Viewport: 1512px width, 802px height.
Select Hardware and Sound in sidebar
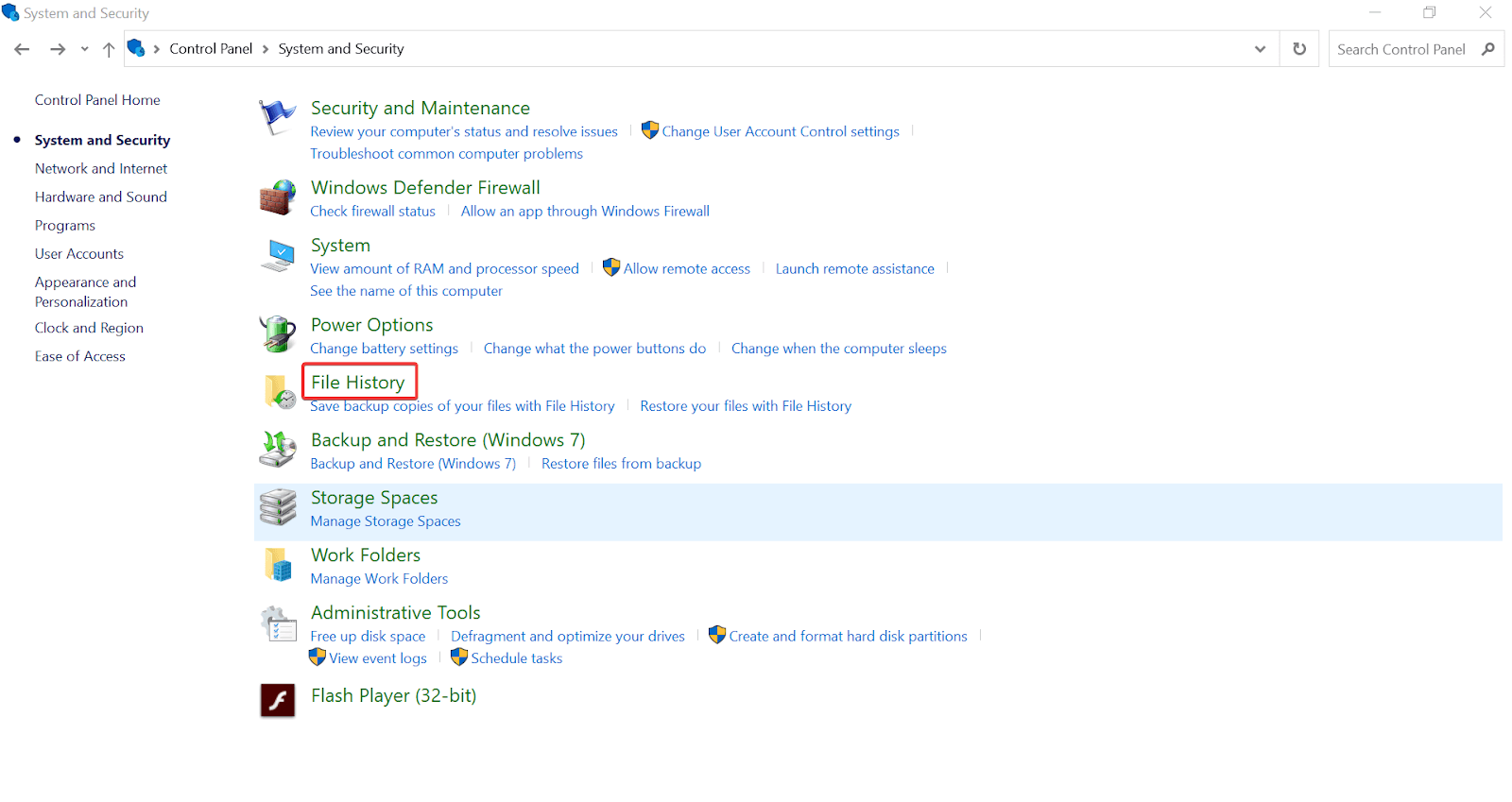[x=101, y=196]
